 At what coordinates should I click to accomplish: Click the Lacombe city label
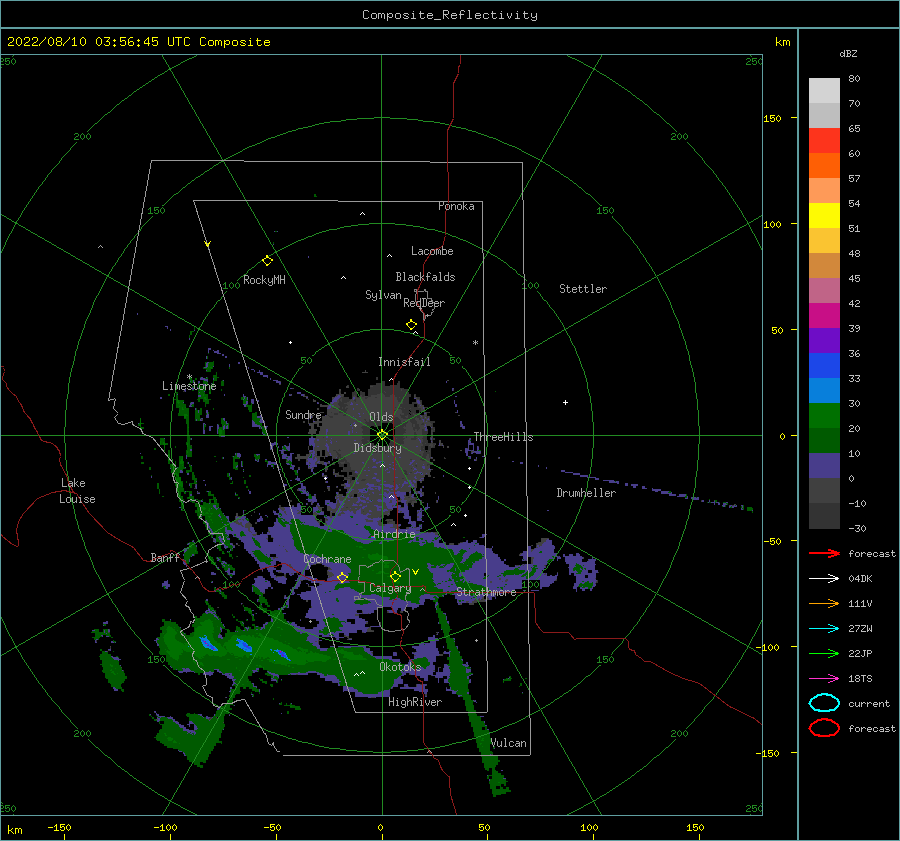432,251
